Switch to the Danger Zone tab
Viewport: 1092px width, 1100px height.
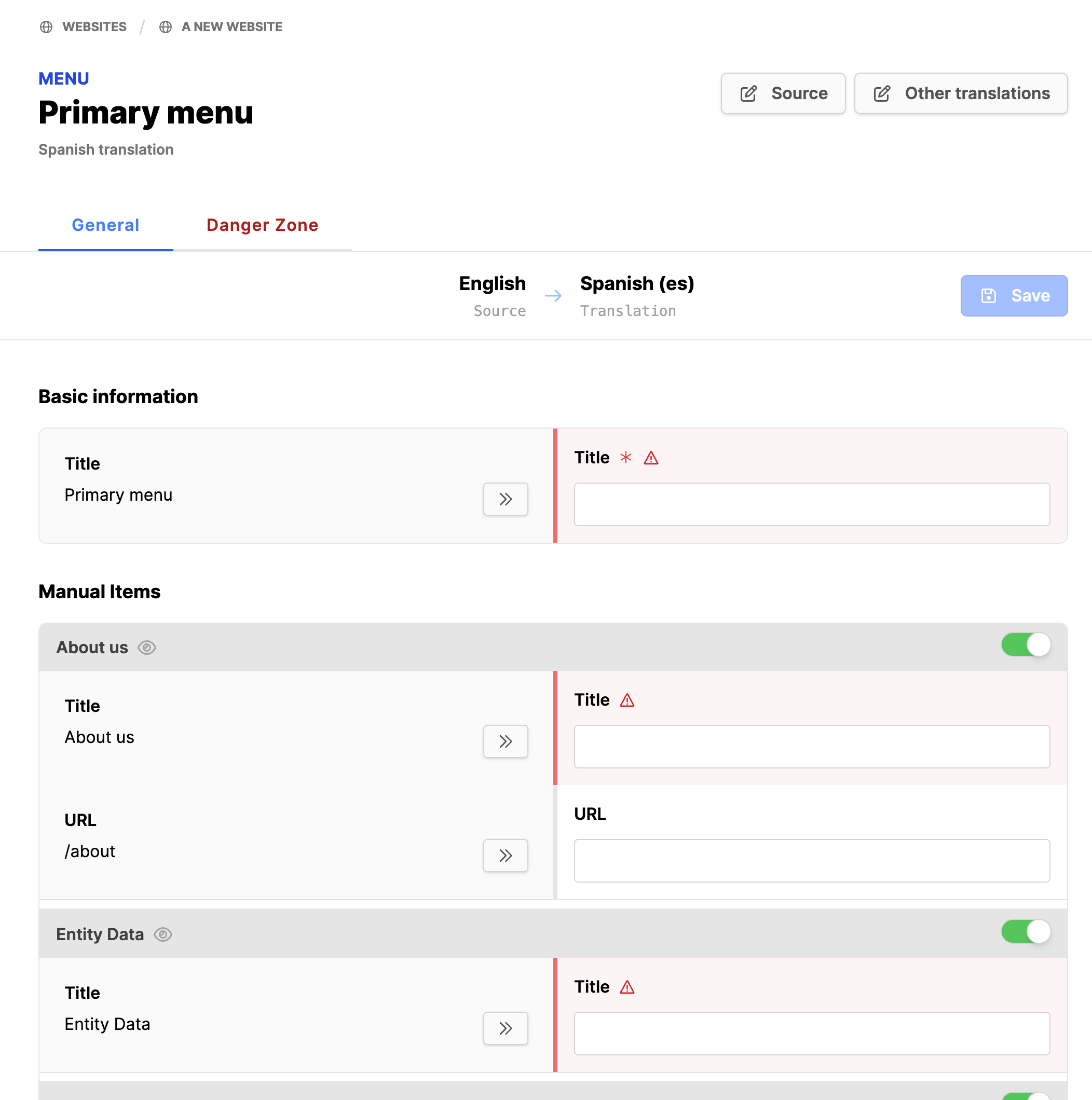(x=262, y=226)
